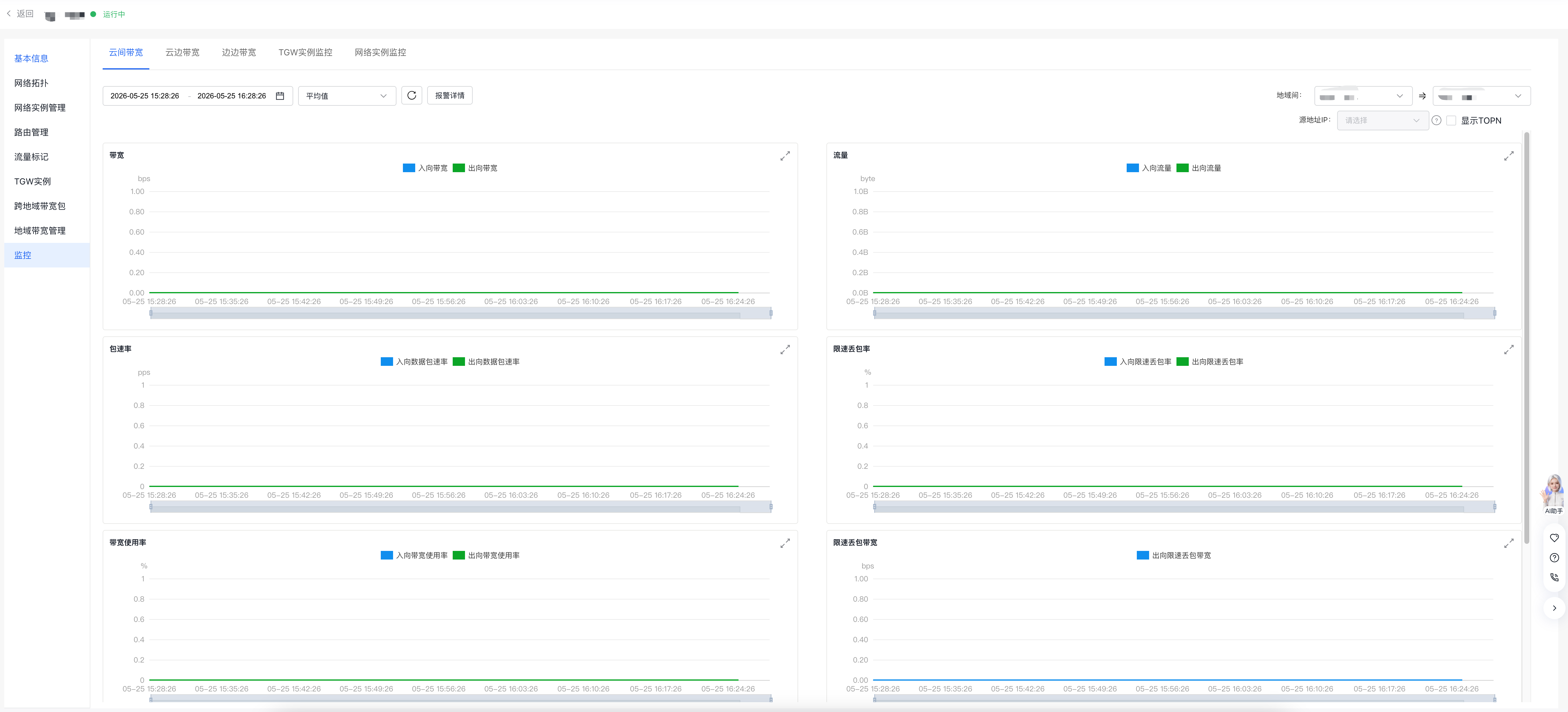This screenshot has width=1568, height=712.
Task: Click the refresh icon next to 平均值
Action: (412, 96)
